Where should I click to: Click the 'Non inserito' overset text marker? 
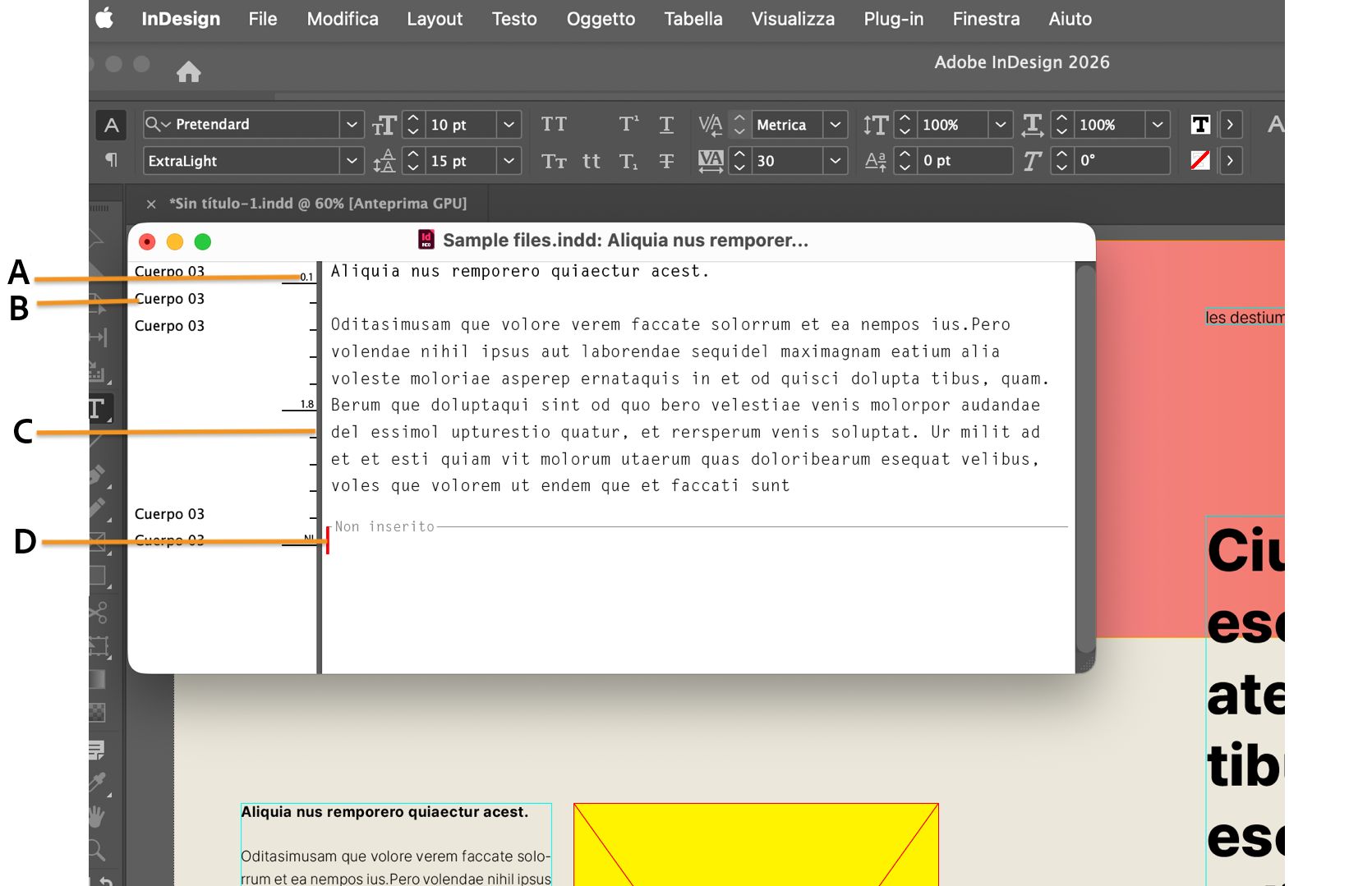tap(384, 527)
